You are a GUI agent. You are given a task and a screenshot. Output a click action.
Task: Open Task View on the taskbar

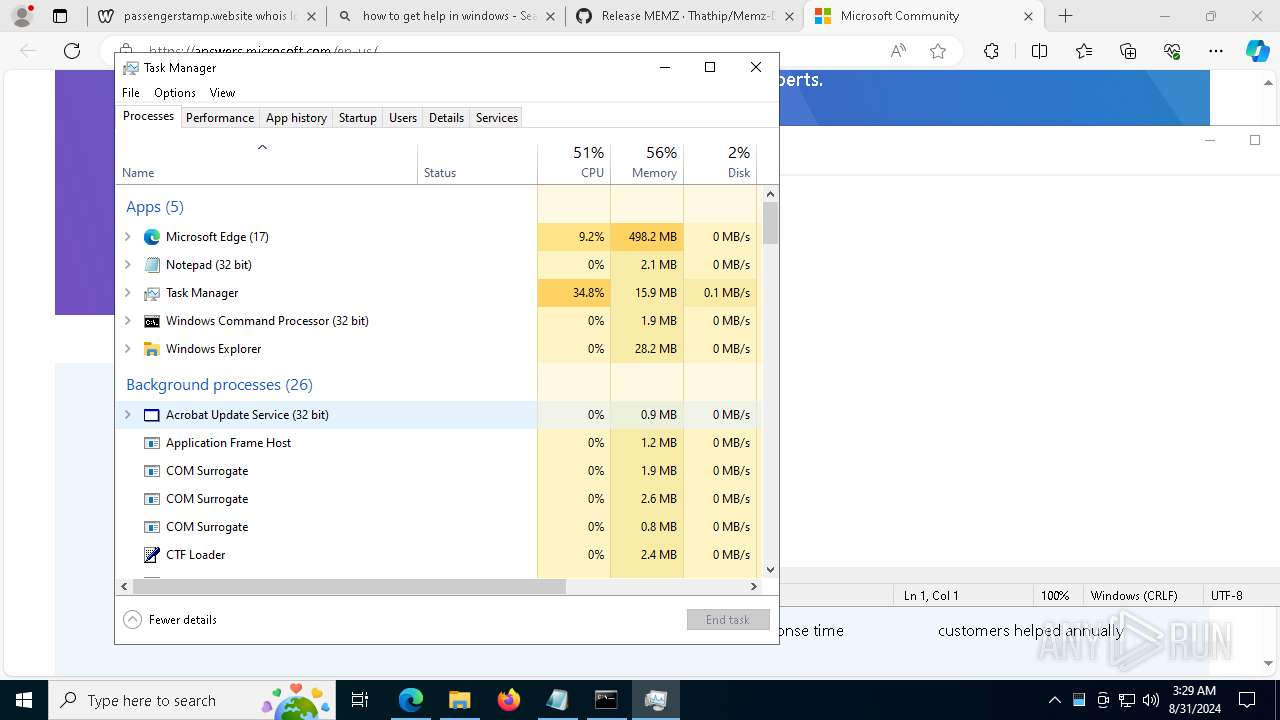360,700
